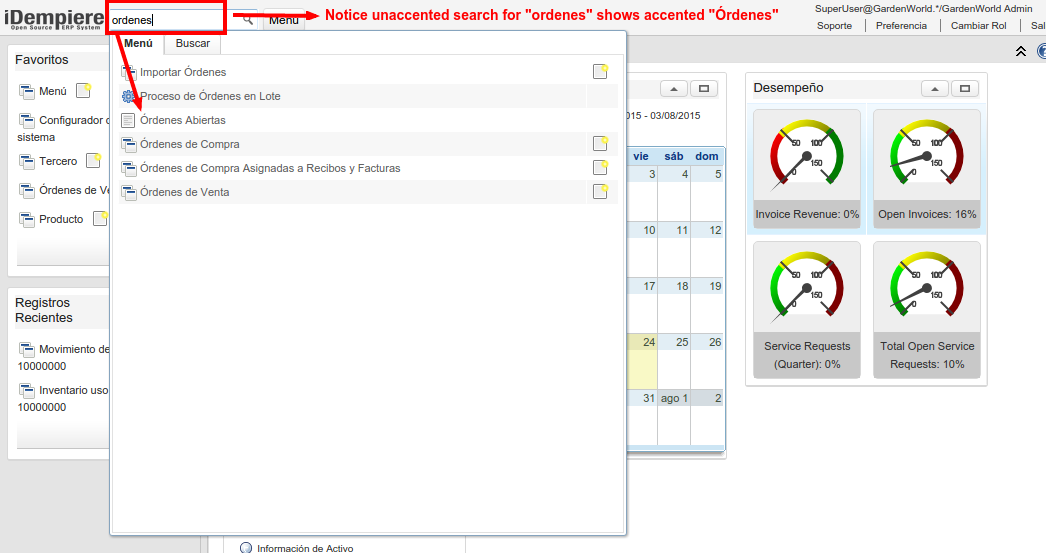This screenshot has width=1046, height=553.
Task: Open Órdenes de Compra Asignadas a Recibos y Facturas
Action: coord(270,168)
